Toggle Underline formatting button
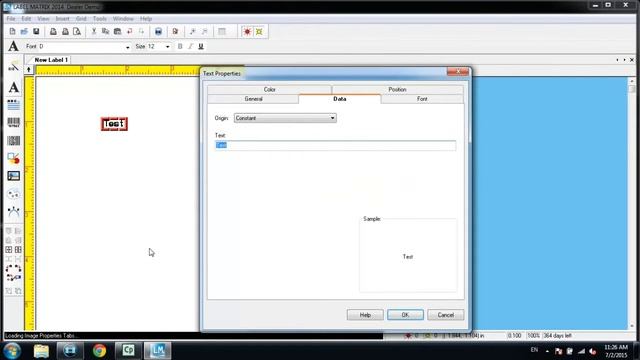 click(x=201, y=47)
